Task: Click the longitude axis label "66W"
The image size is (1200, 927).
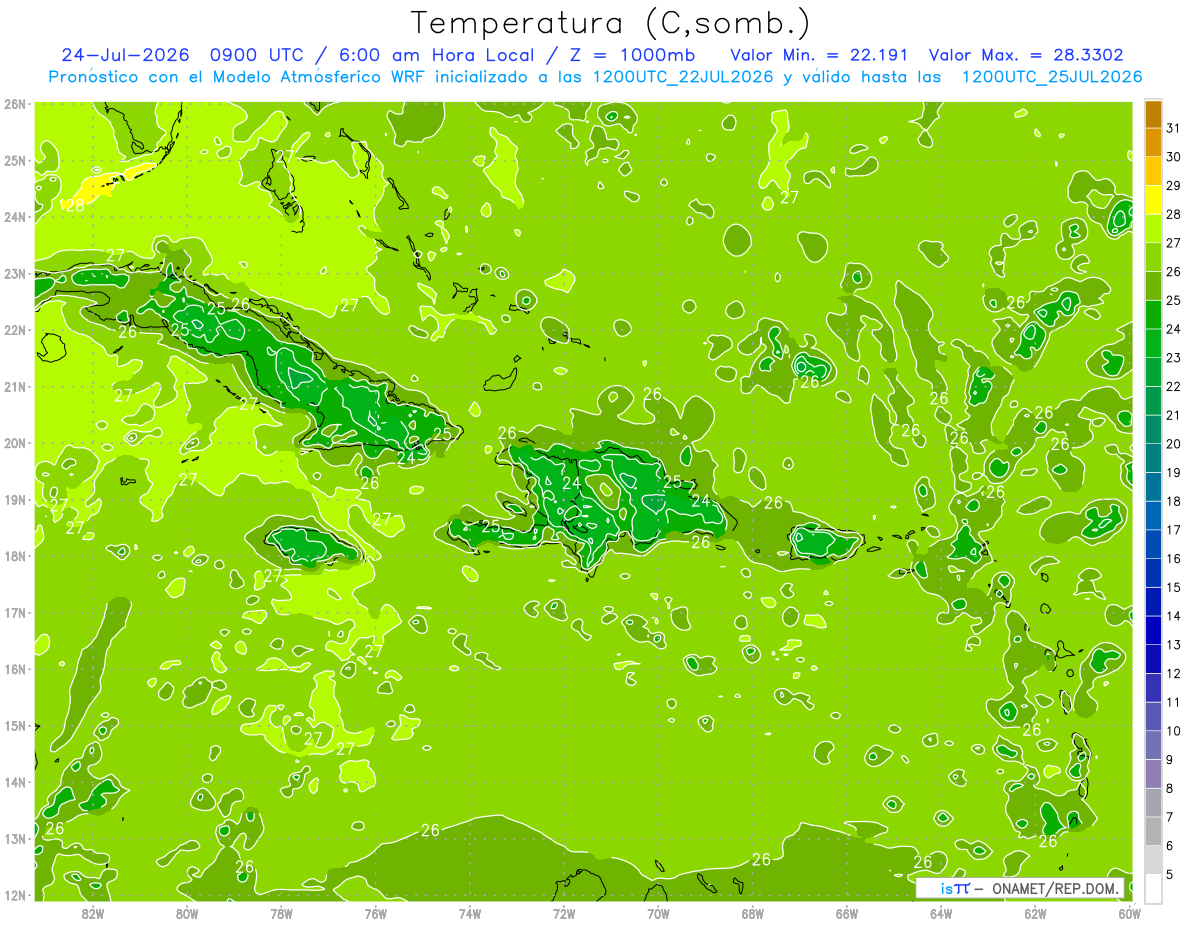Action: pos(847,913)
